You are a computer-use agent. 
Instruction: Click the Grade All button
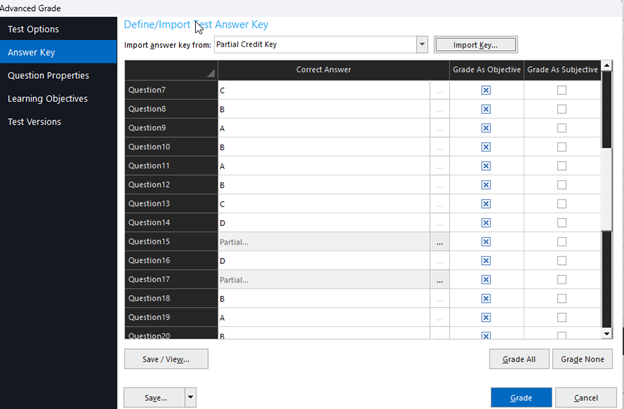click(x=519, y=359)
